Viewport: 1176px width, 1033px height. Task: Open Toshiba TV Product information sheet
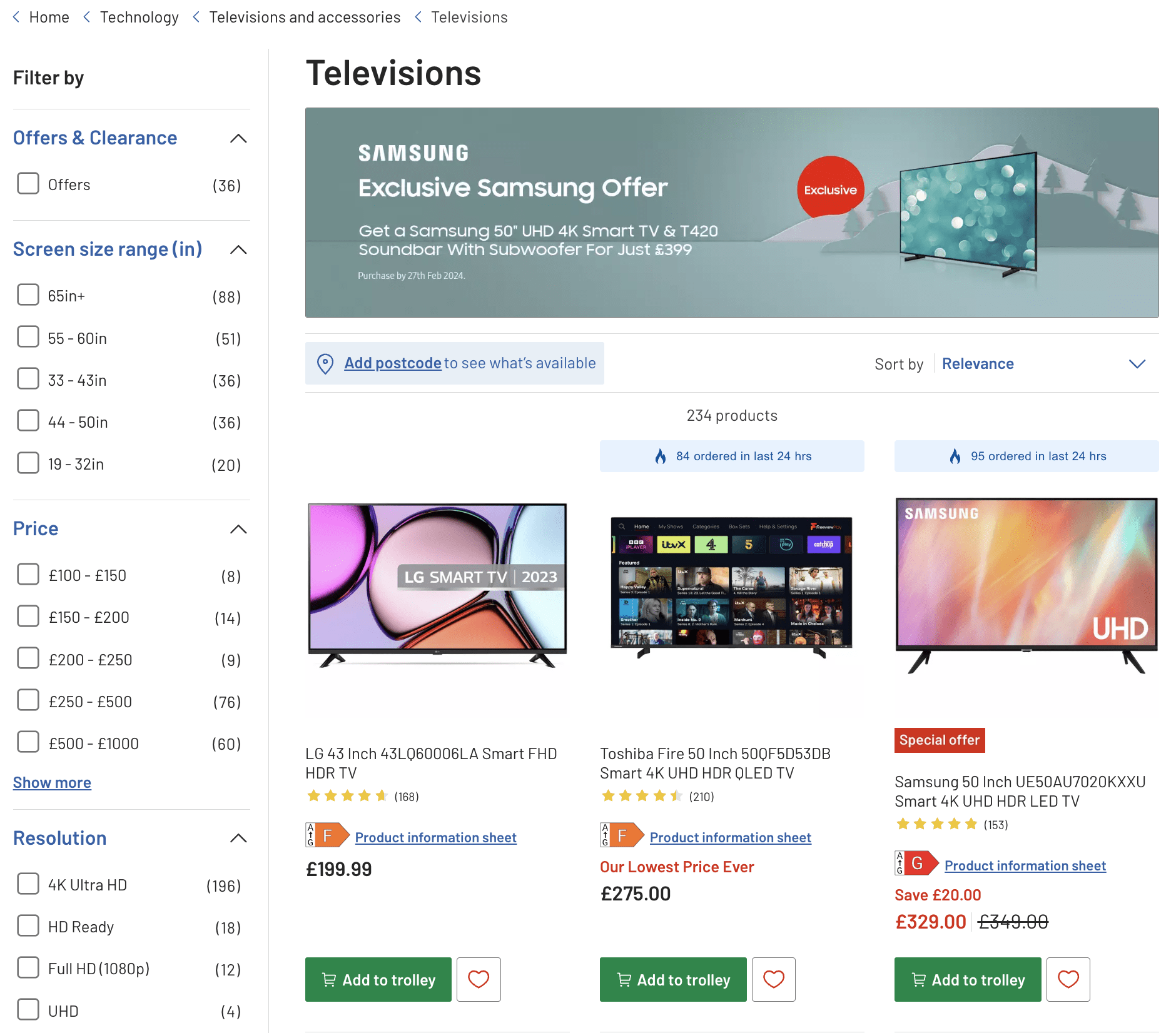pos(731,837)
